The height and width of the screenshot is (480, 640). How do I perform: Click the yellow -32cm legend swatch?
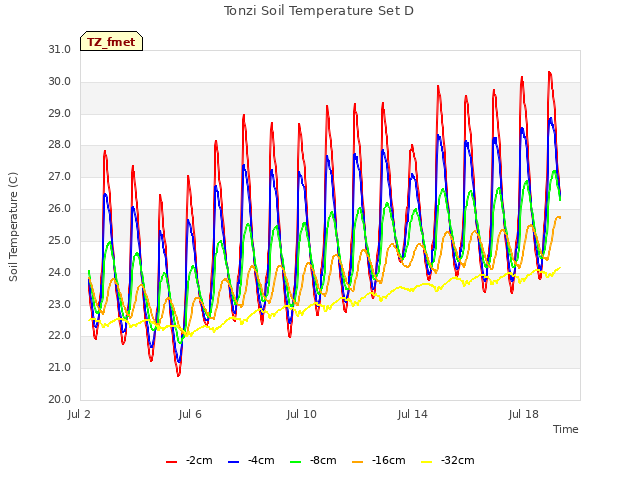click(x=427, y=462)
